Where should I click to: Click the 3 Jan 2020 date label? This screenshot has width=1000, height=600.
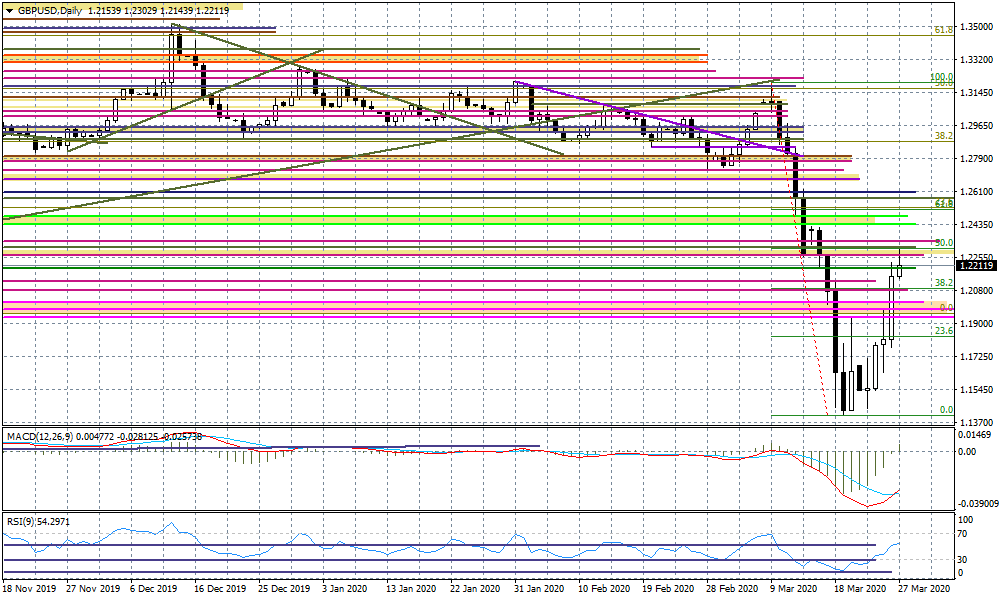tap(345, 589)
